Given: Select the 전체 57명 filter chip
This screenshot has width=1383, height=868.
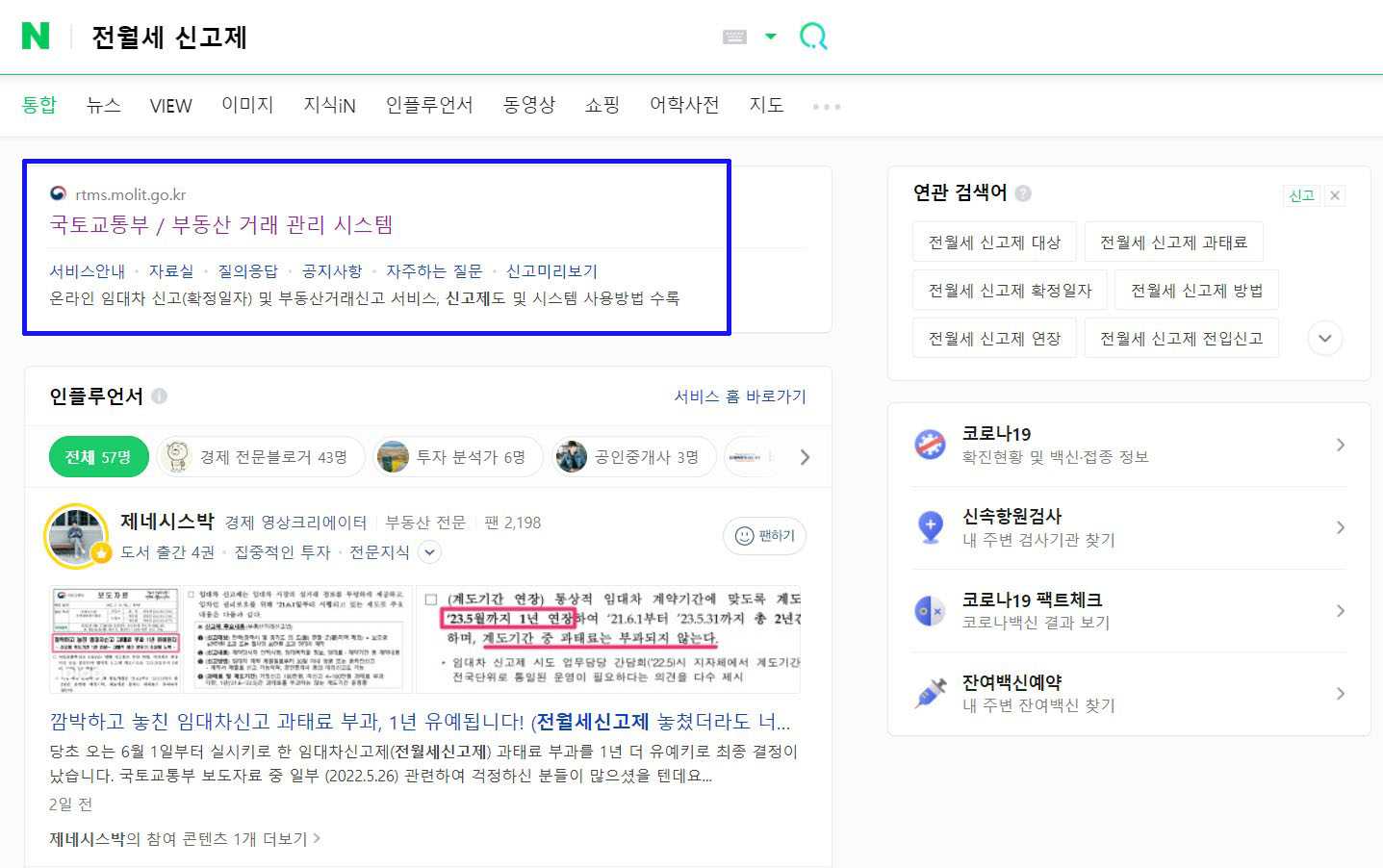Looking at the screenshot, I should tap(98, 457).
